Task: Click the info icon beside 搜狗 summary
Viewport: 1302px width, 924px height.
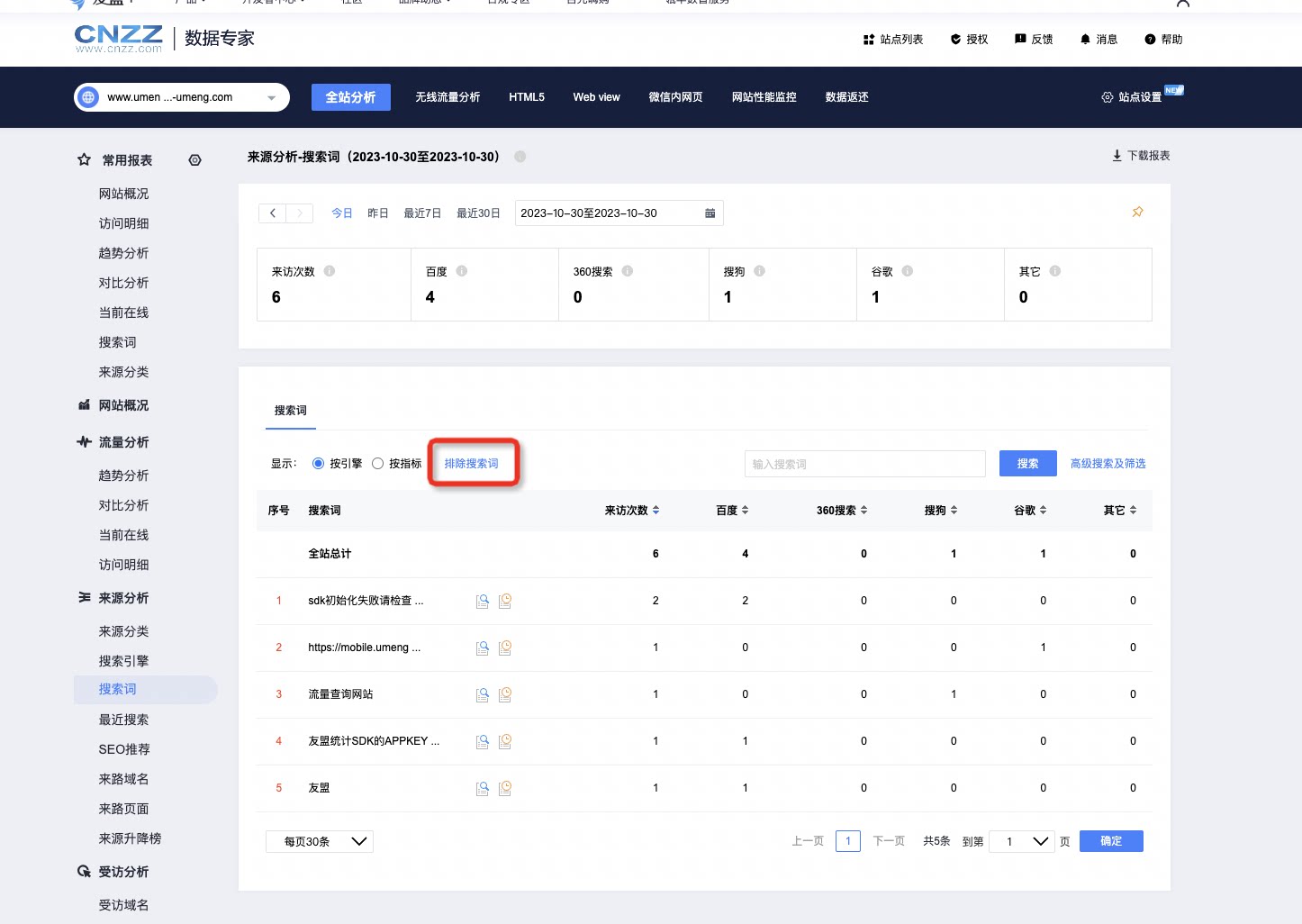Action: 759,271
